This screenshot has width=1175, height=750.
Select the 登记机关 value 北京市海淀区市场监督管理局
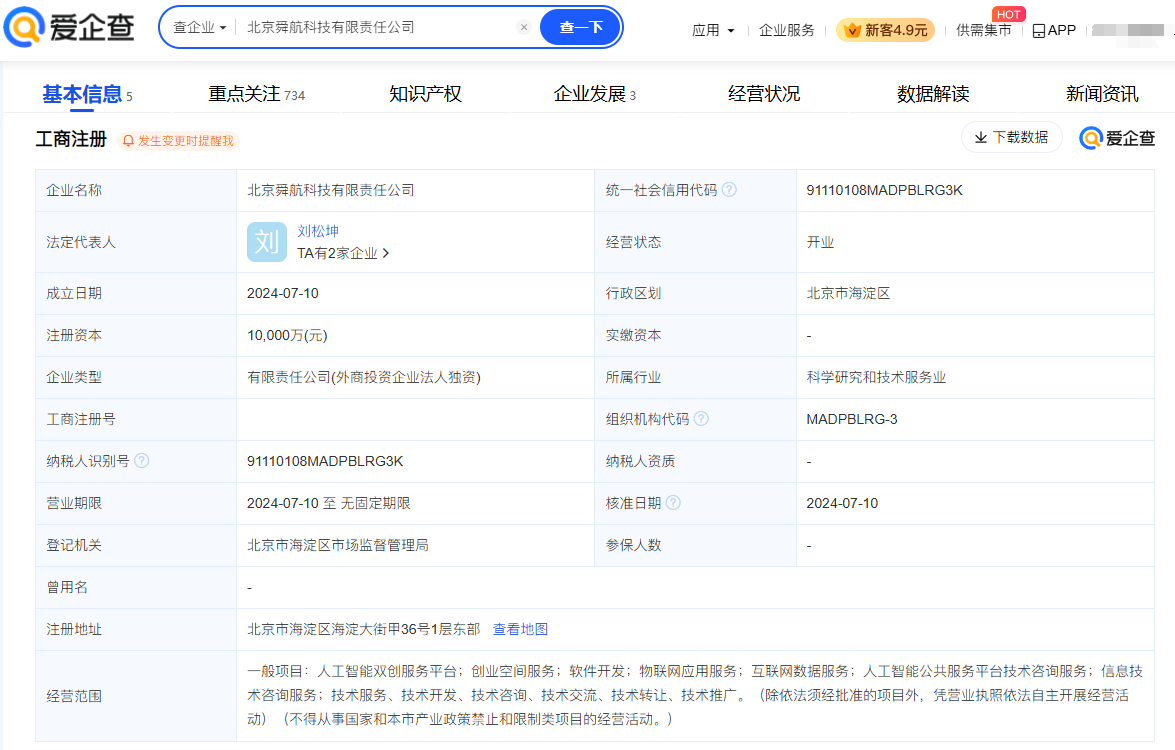338,545
